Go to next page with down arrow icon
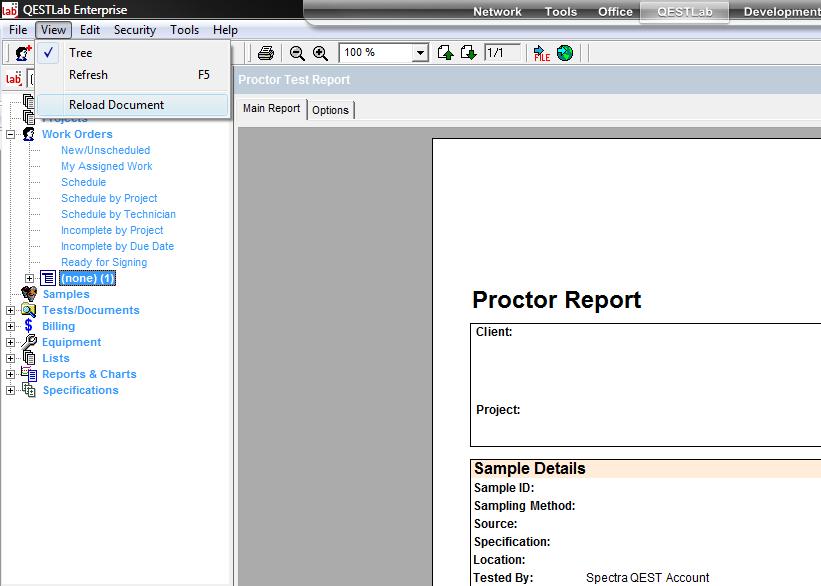This screenshot has width=821, height=586. tap(468, 53)
